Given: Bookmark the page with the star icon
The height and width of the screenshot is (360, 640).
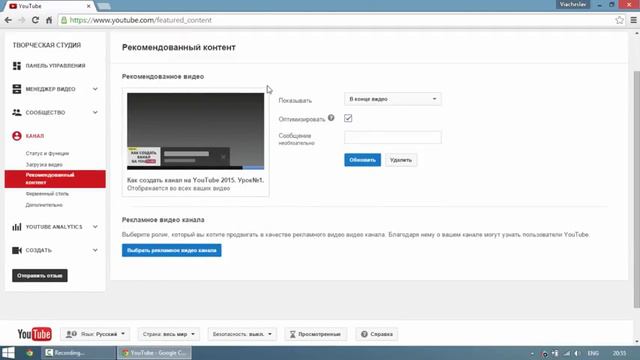Looking at the screenshot, I should (619, 20).
